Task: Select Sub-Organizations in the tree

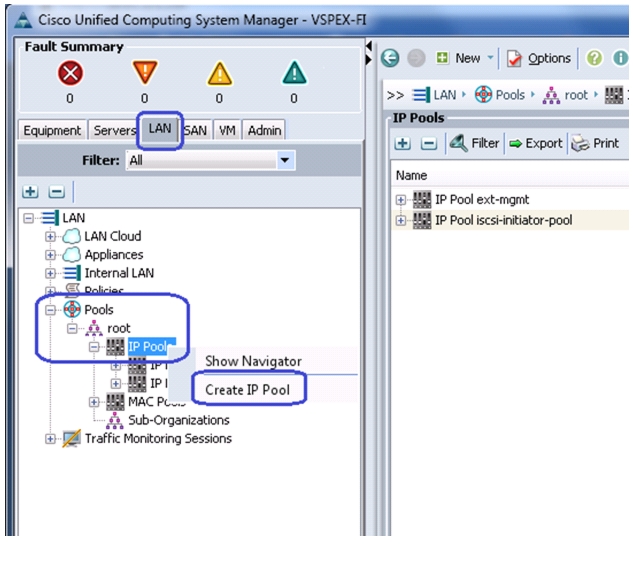Action: point(178,420)
